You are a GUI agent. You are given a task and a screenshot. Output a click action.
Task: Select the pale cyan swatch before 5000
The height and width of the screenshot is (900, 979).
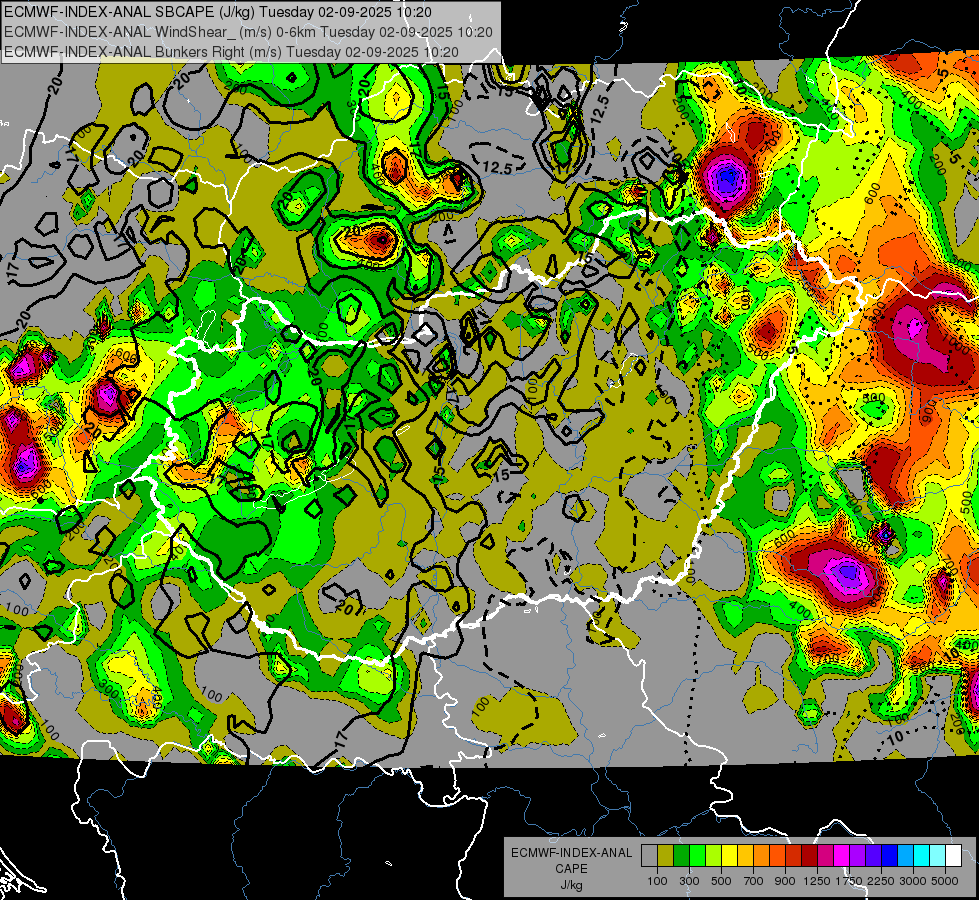[x=938, y=856]
